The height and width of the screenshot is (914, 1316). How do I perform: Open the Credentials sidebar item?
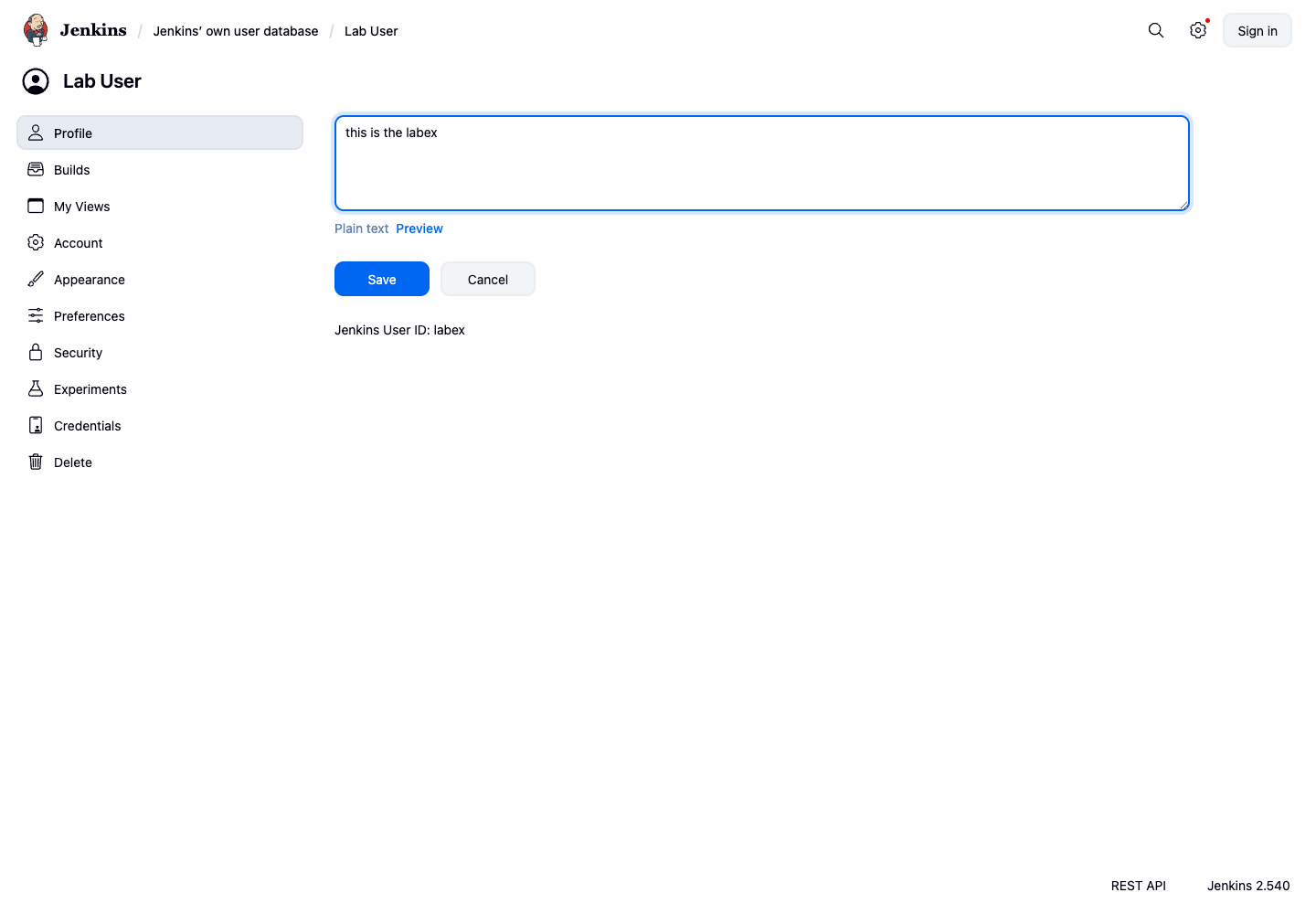coord(160,425)
